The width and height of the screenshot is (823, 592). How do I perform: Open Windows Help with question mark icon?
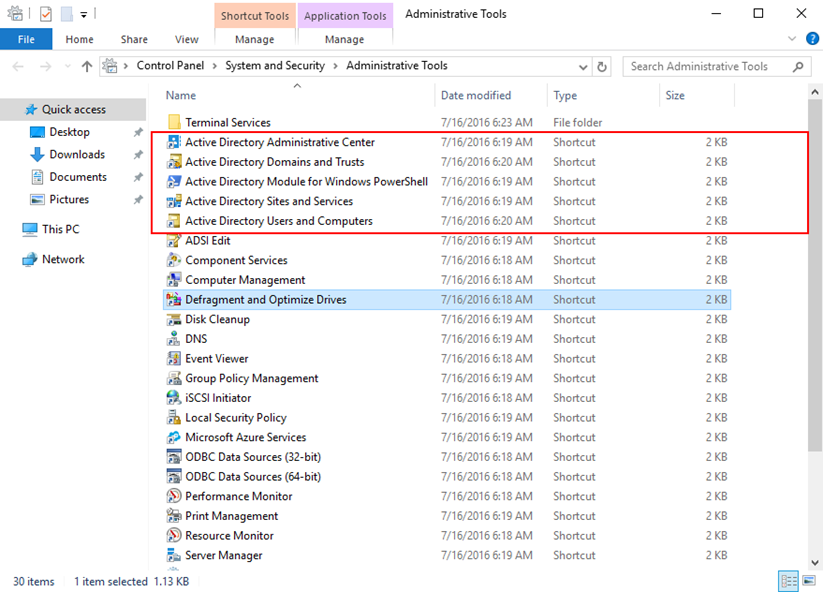tap(813, 38)
